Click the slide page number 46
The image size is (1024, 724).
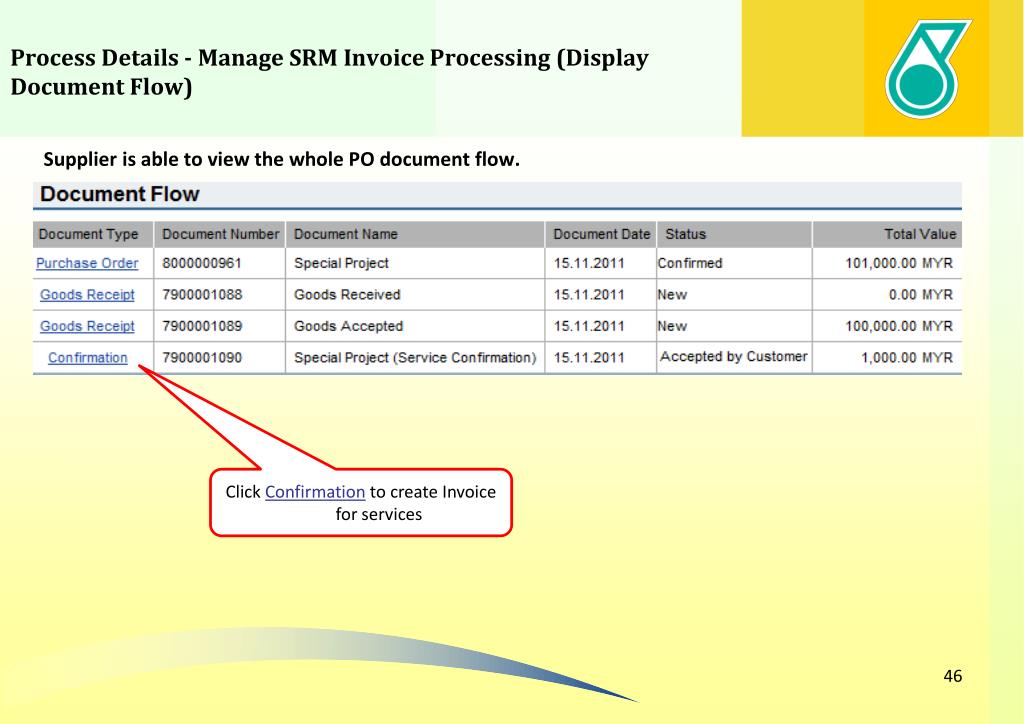953,676
